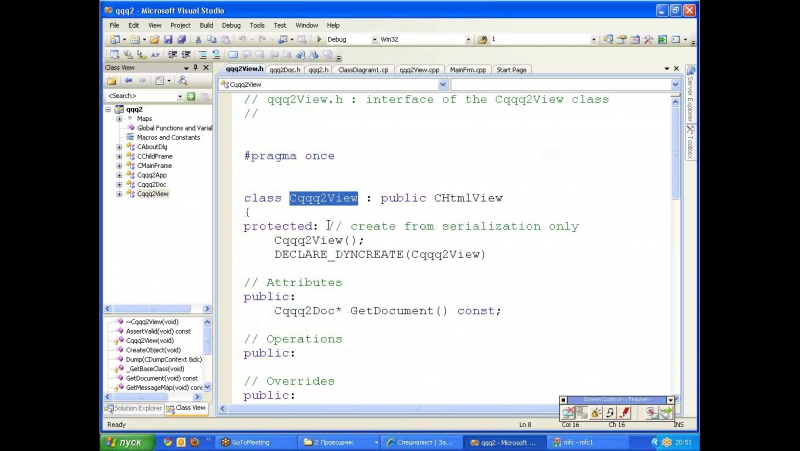
Task: Click the red pen icon in floating toolbar
Action: point(625,412)
